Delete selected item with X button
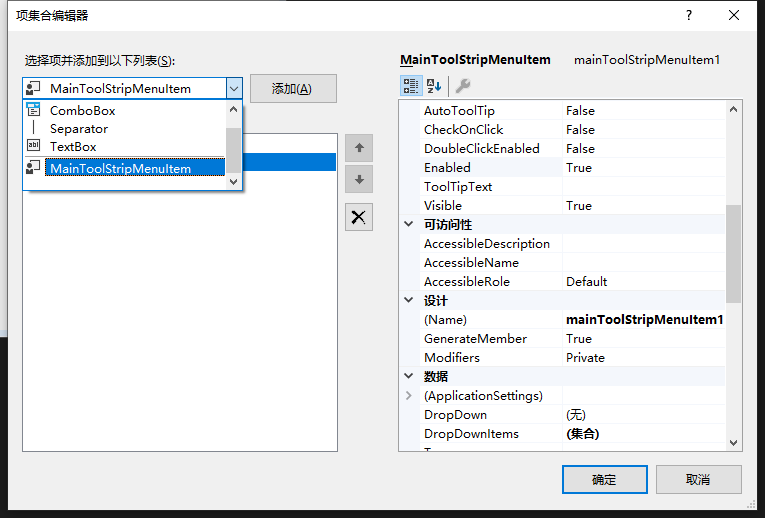The image size is (765, 518). (359, 217)
